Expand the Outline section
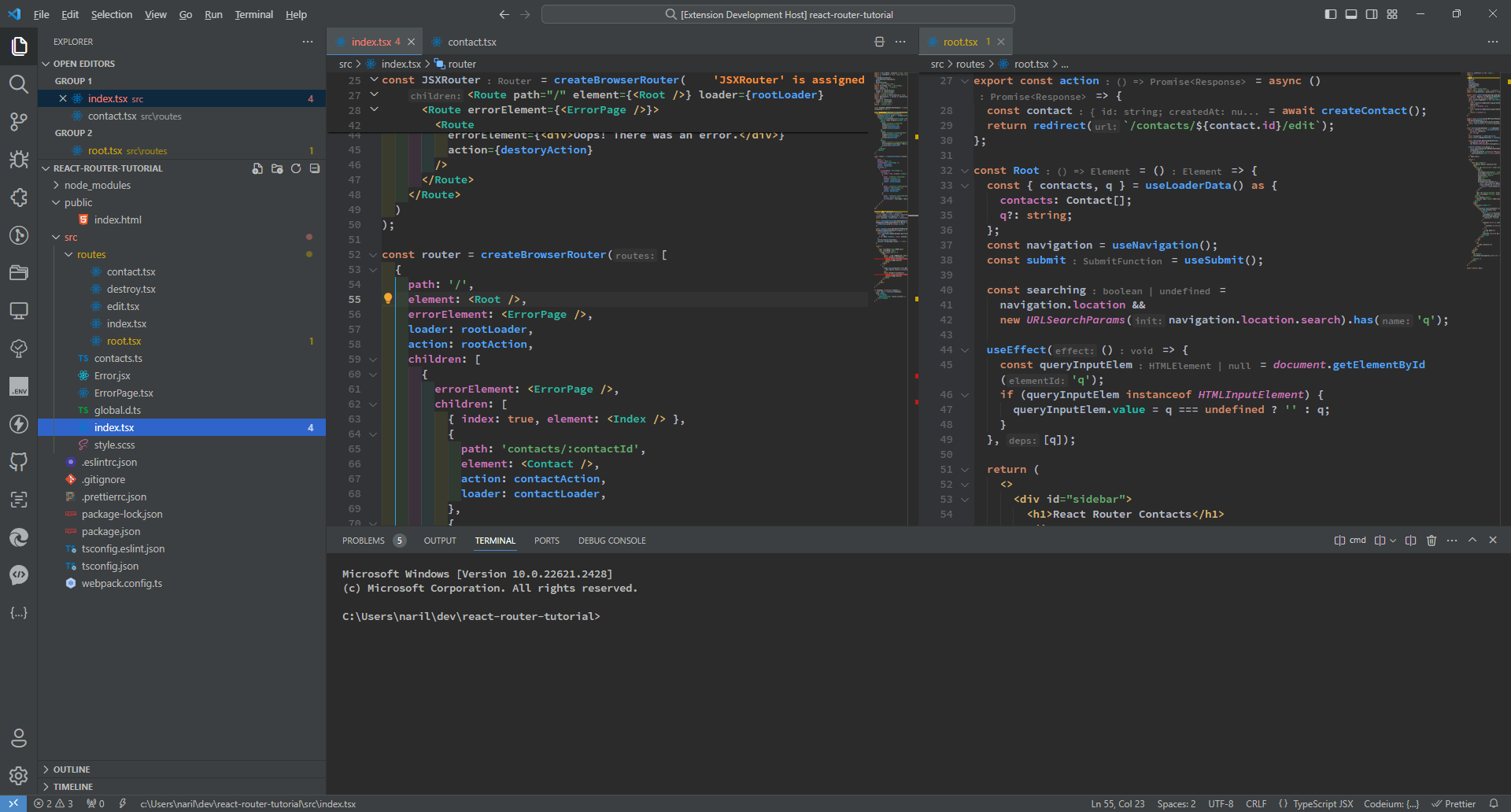 click(x=72, y=770)
